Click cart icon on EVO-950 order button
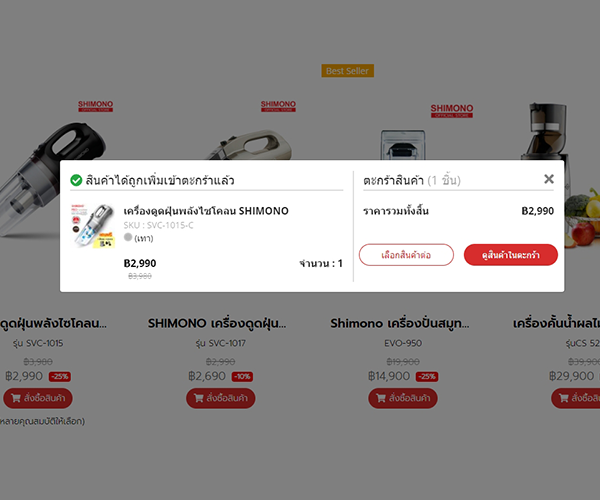The height and width of the screenshot is (500, 600). [381, 398]
